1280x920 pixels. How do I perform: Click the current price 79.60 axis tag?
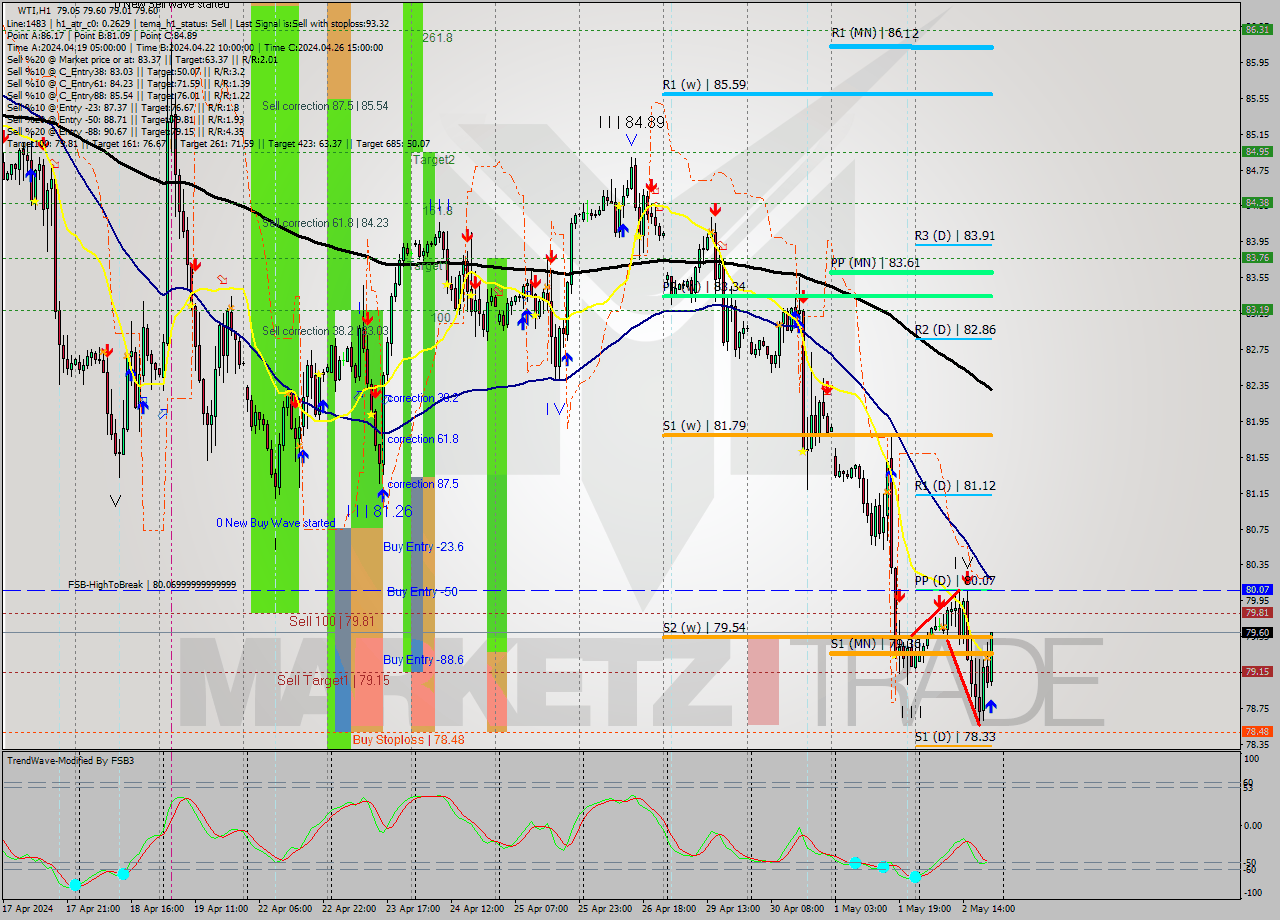(1257, 632)
